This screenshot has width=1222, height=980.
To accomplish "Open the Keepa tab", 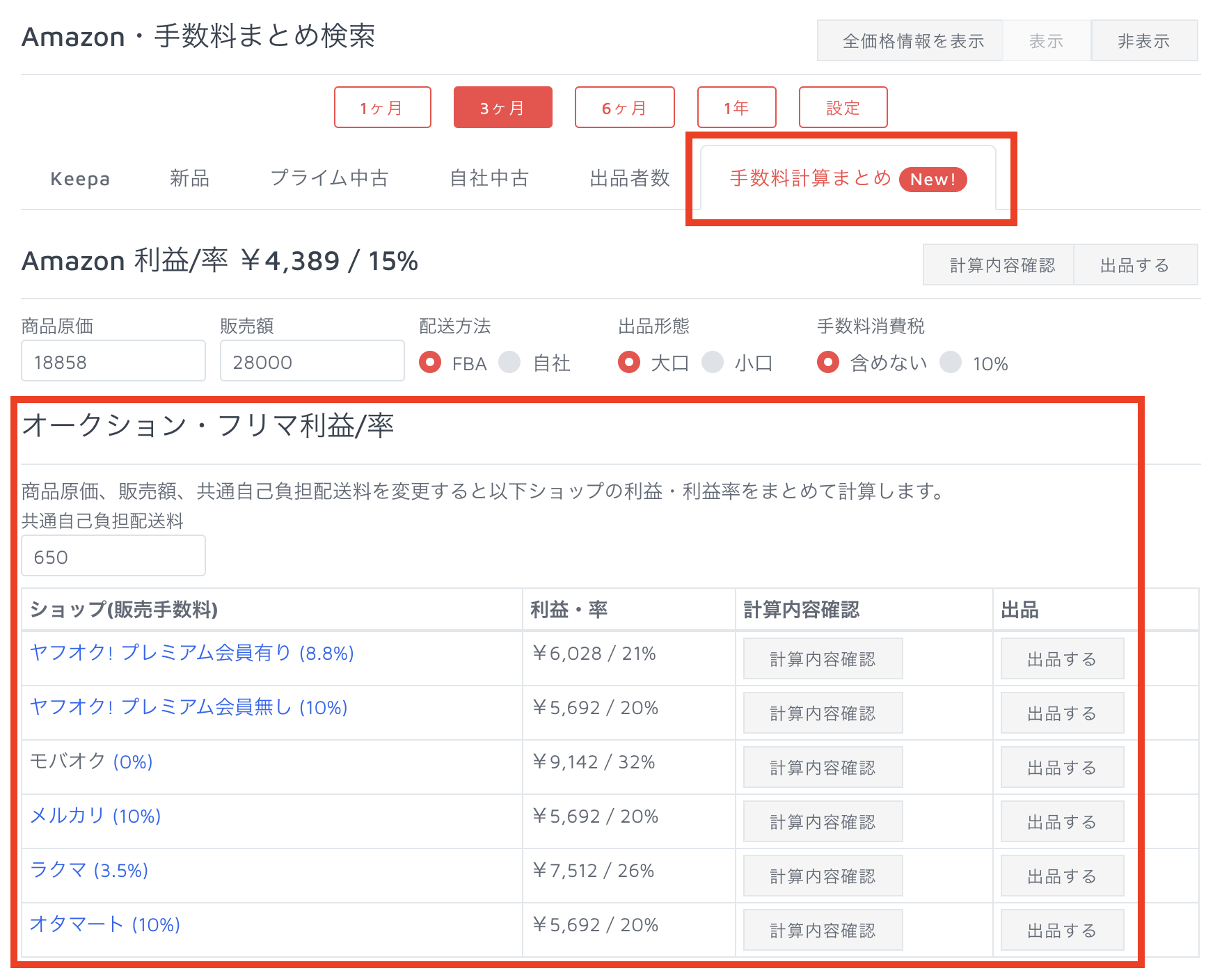I will [x=79, y=179].
